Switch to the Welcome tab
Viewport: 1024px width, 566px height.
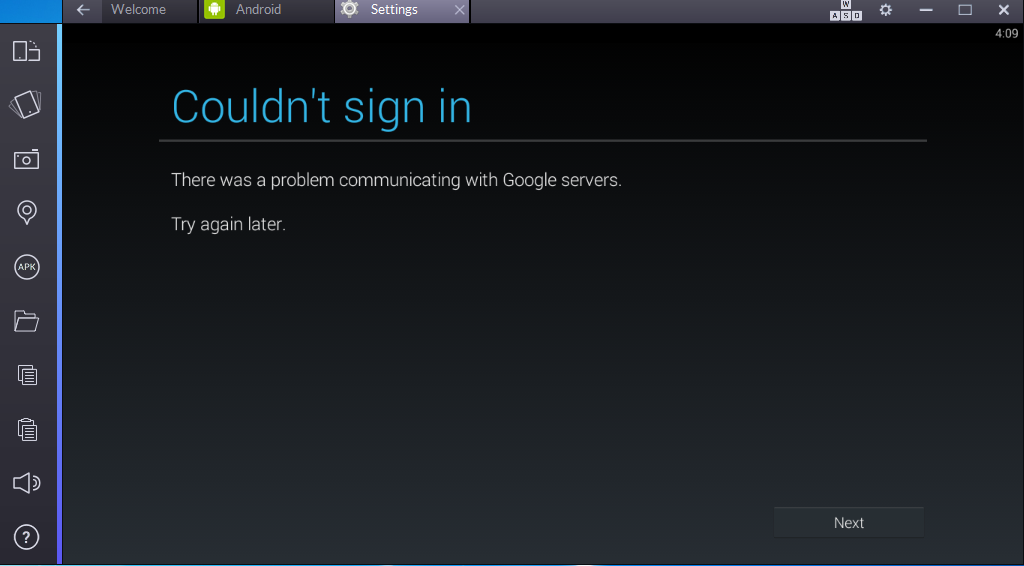coord(150,10)
